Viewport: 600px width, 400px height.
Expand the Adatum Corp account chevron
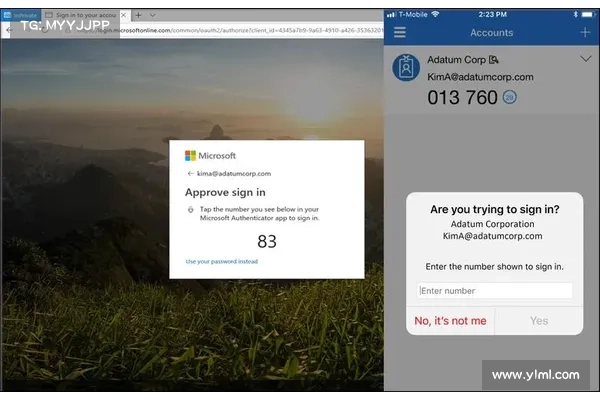point(585,59)
